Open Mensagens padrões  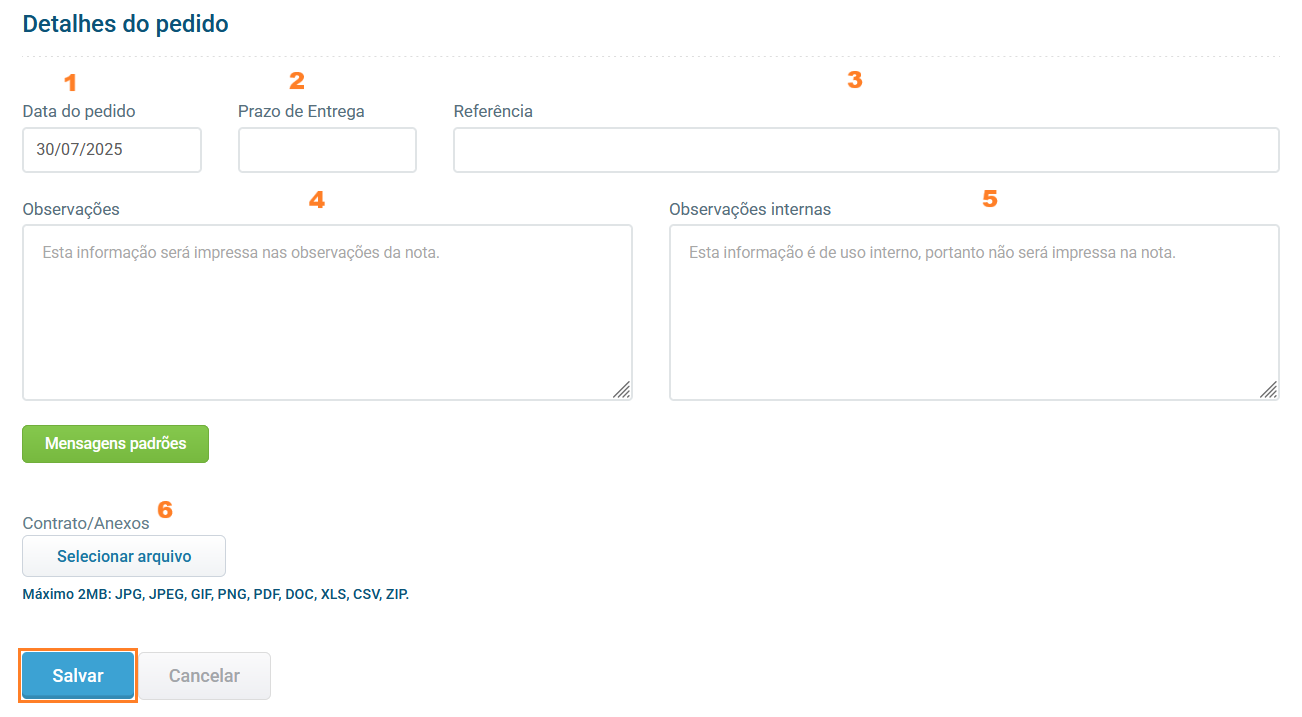(116, 444)
